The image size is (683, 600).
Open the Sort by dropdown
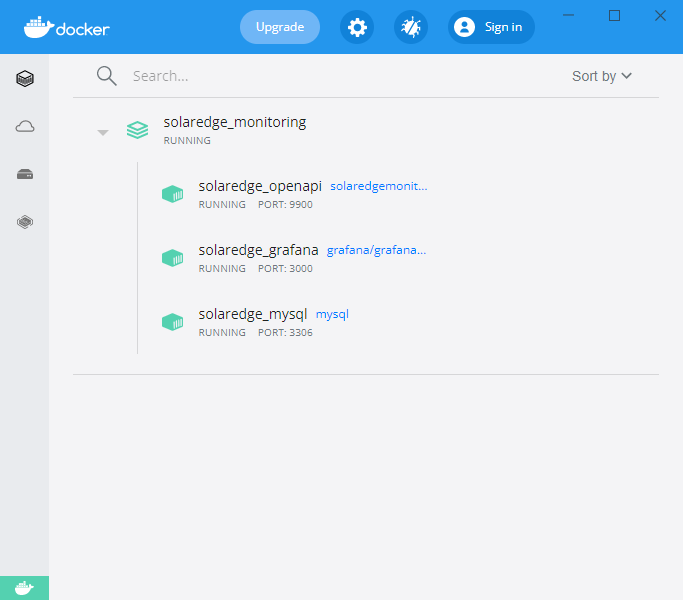602,76
